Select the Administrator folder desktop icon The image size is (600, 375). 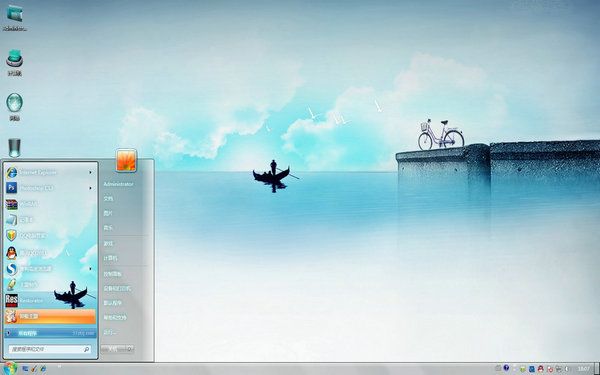(15, 18)
